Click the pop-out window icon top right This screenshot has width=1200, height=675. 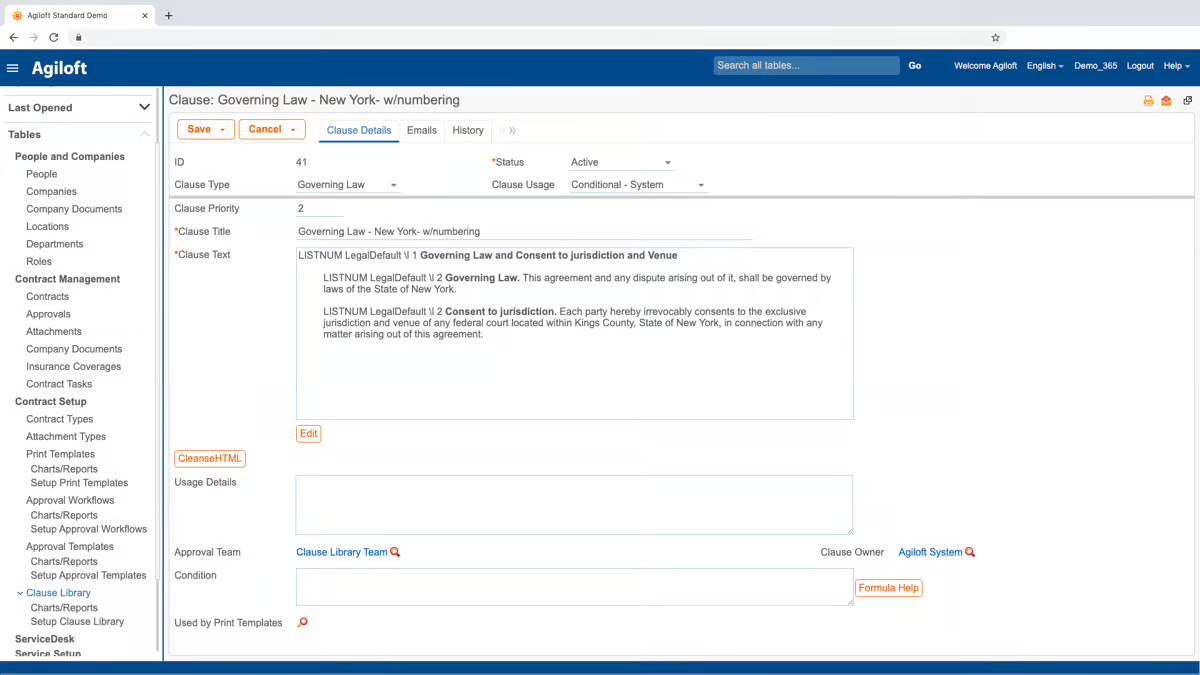1187,100
